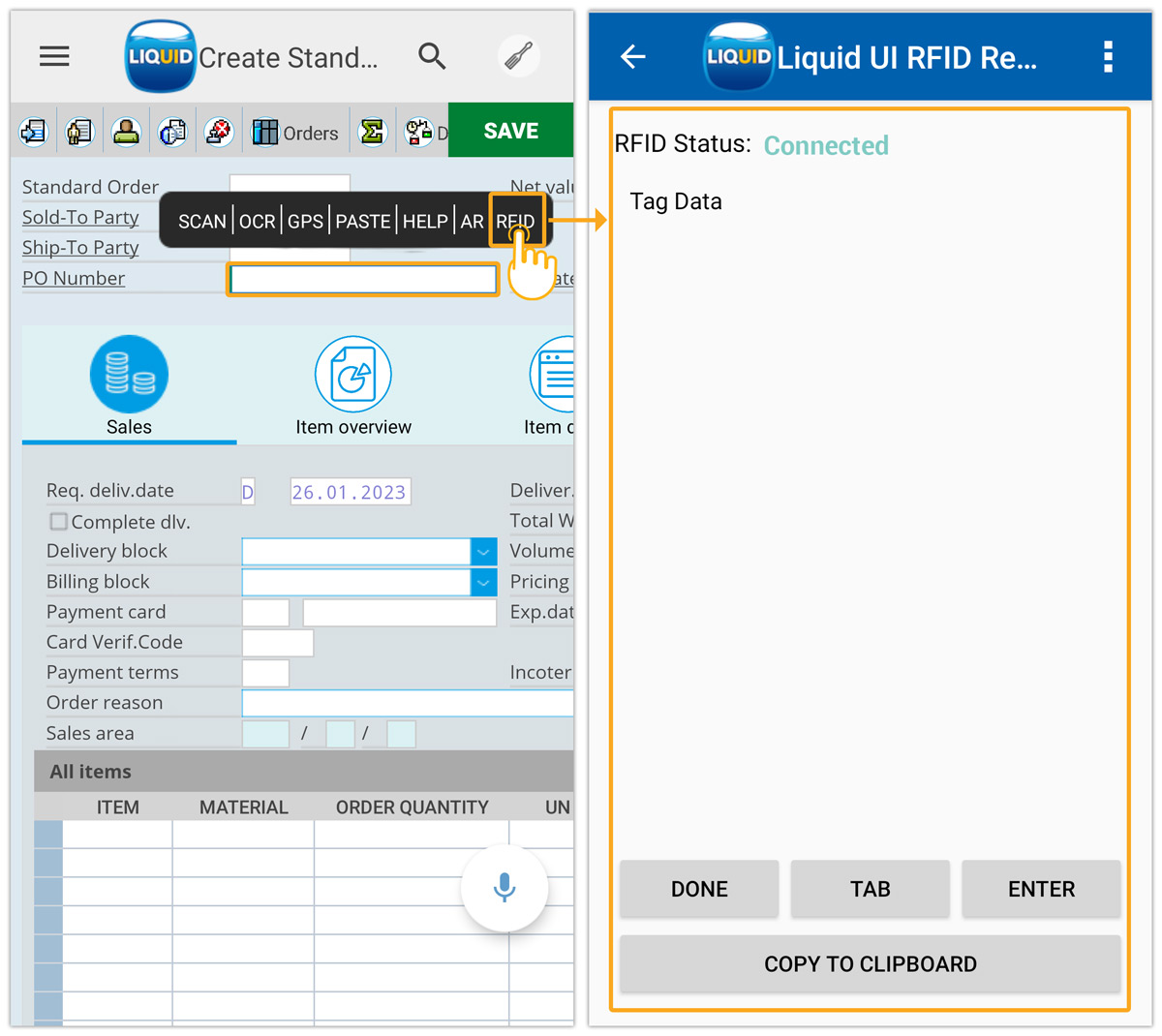Enable the Complete dlv. checkbox
The width and height of the screenshot is (1162, 1036).
[x=58, y=521]
